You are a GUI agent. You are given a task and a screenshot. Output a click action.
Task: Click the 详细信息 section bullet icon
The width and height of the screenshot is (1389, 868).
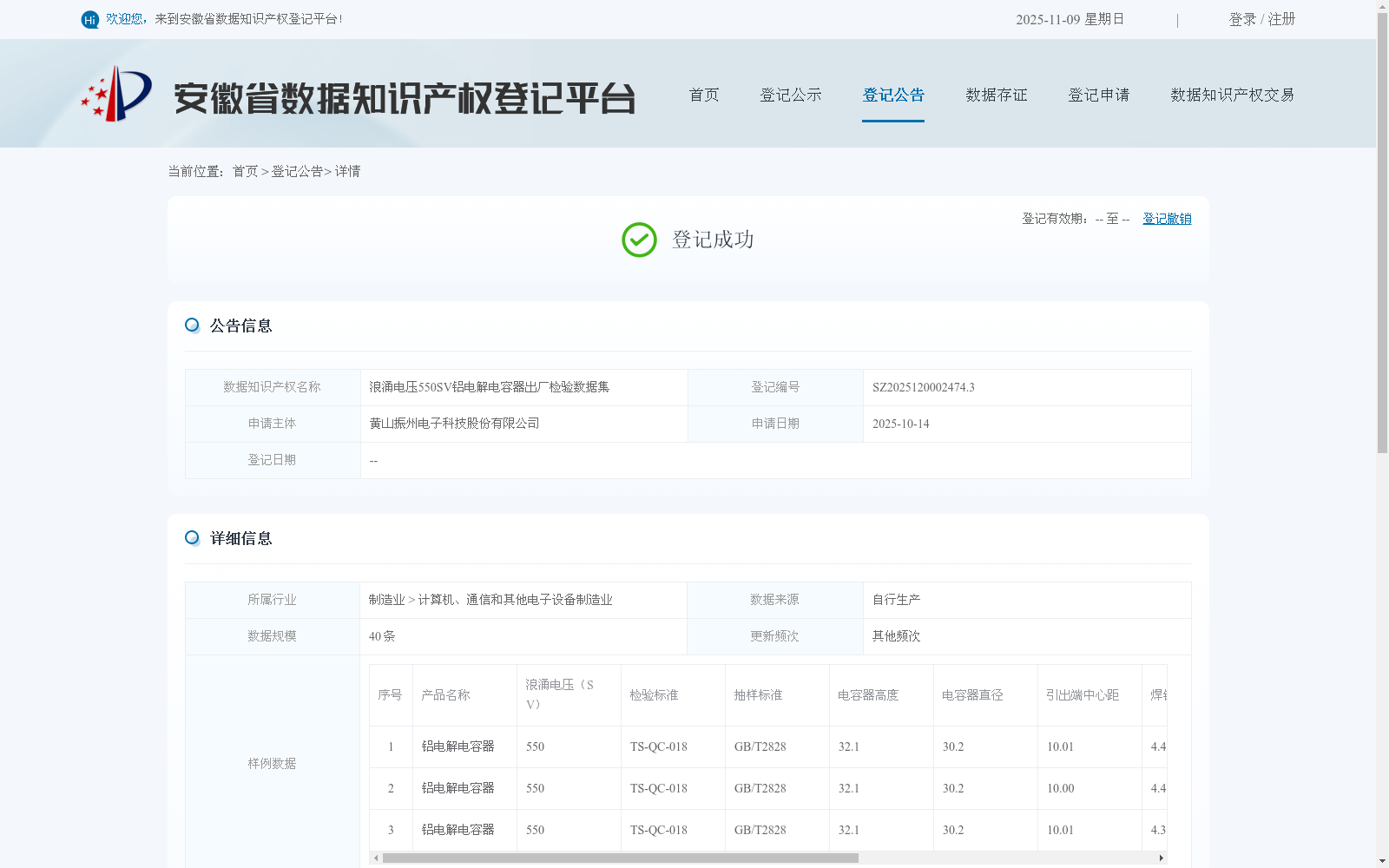point(192,538)
